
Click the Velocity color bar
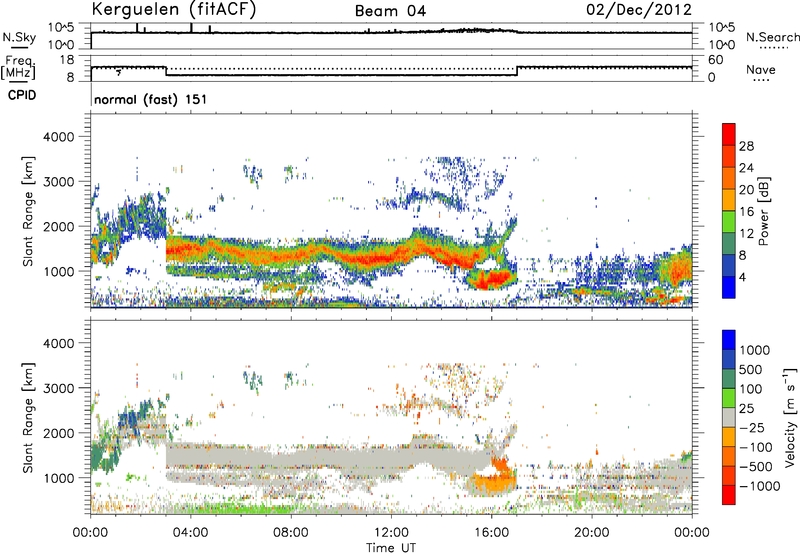click(729, 417)
